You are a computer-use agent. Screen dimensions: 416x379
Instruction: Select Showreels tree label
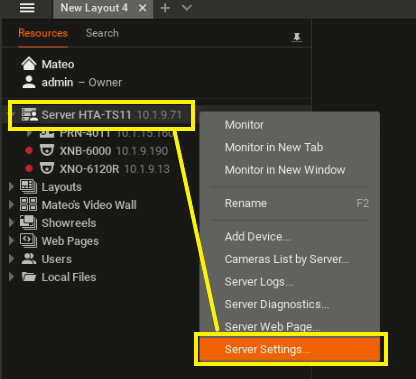[x=69, y=223]
